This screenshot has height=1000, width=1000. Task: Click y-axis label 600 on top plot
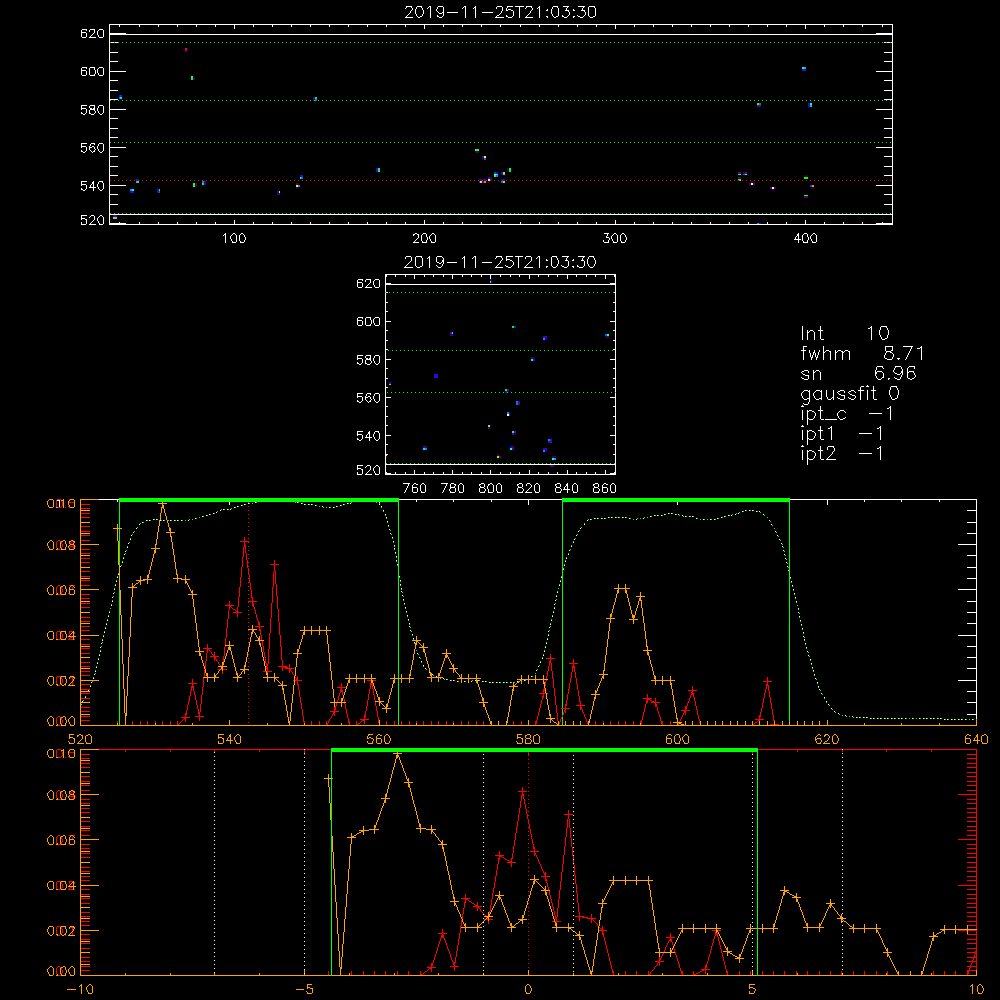[x=92, y=71]
